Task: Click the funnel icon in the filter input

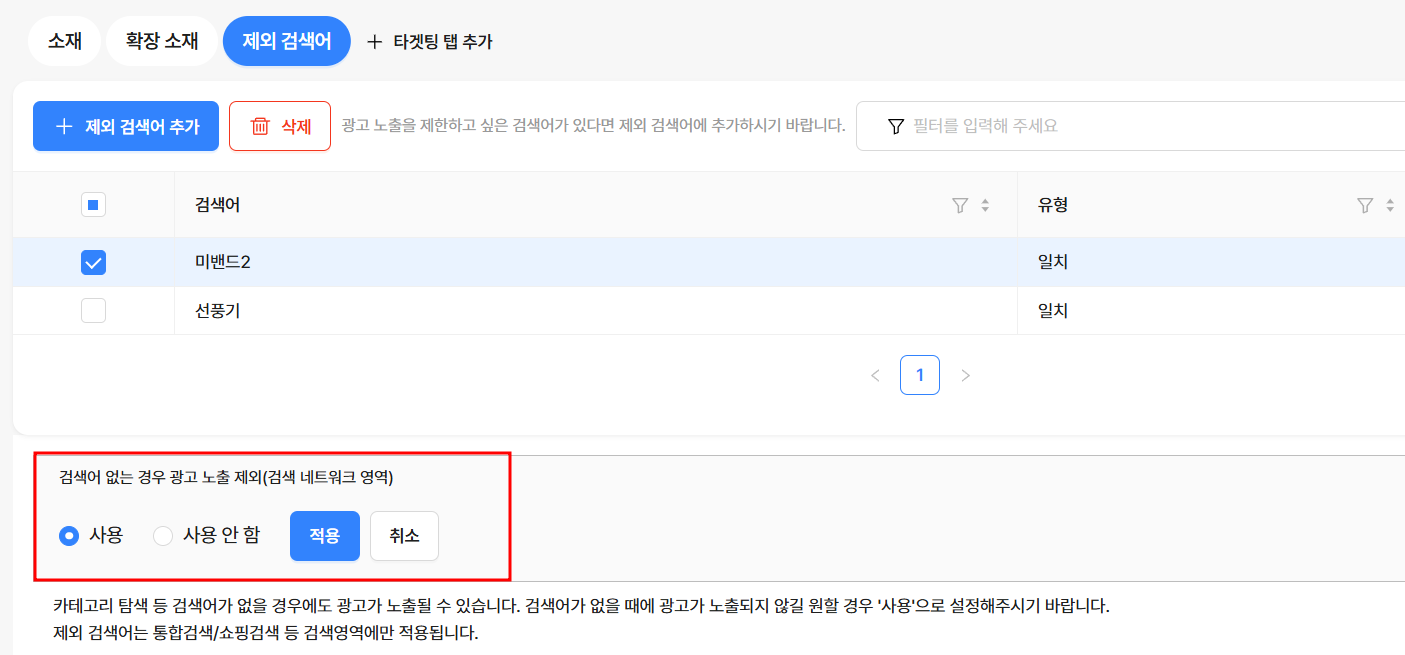Action: click(896, 126)
